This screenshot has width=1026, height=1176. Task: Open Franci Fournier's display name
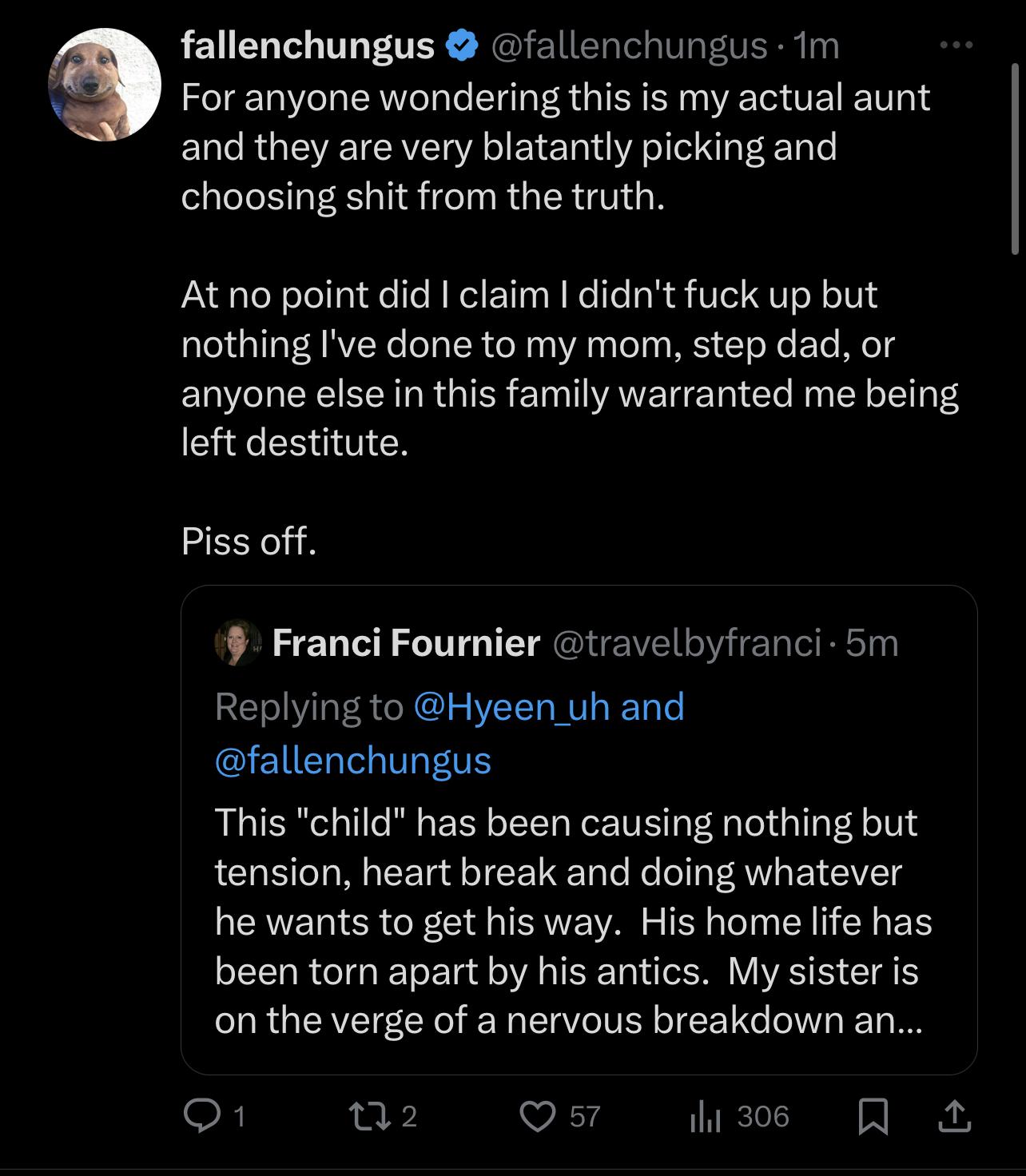coord(406,642)
